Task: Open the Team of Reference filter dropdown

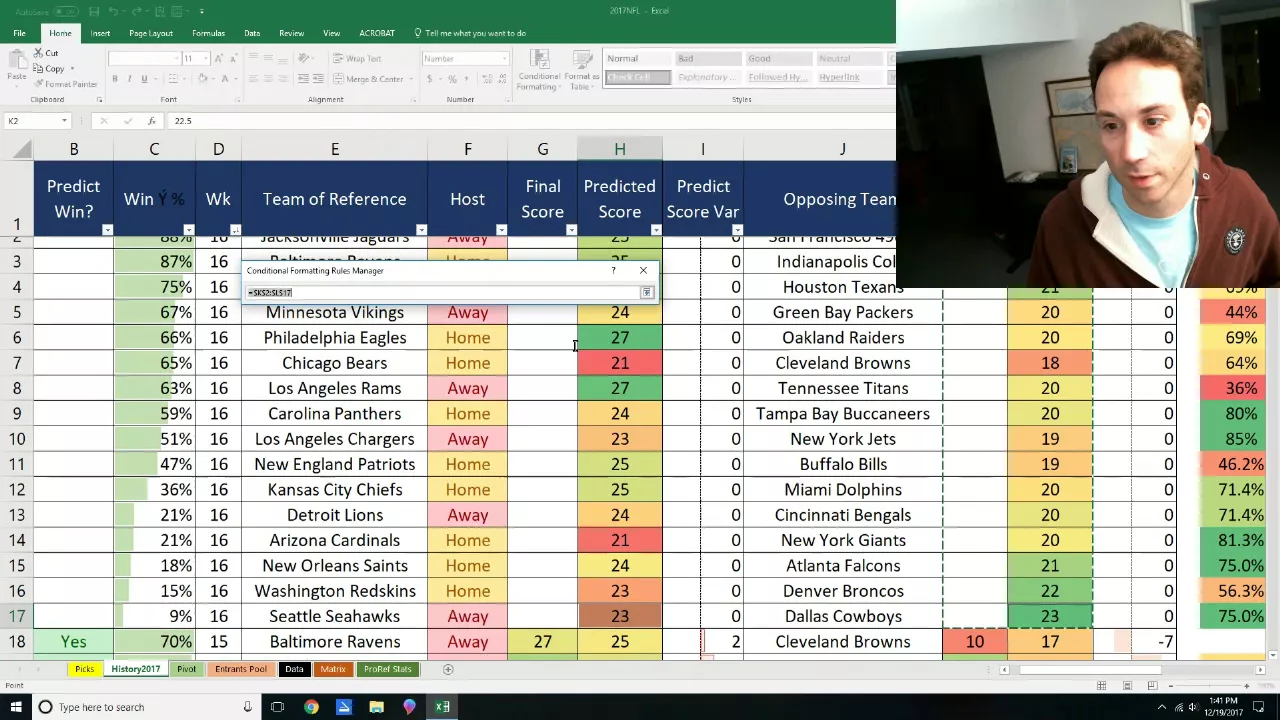Action: coord(421,230)
